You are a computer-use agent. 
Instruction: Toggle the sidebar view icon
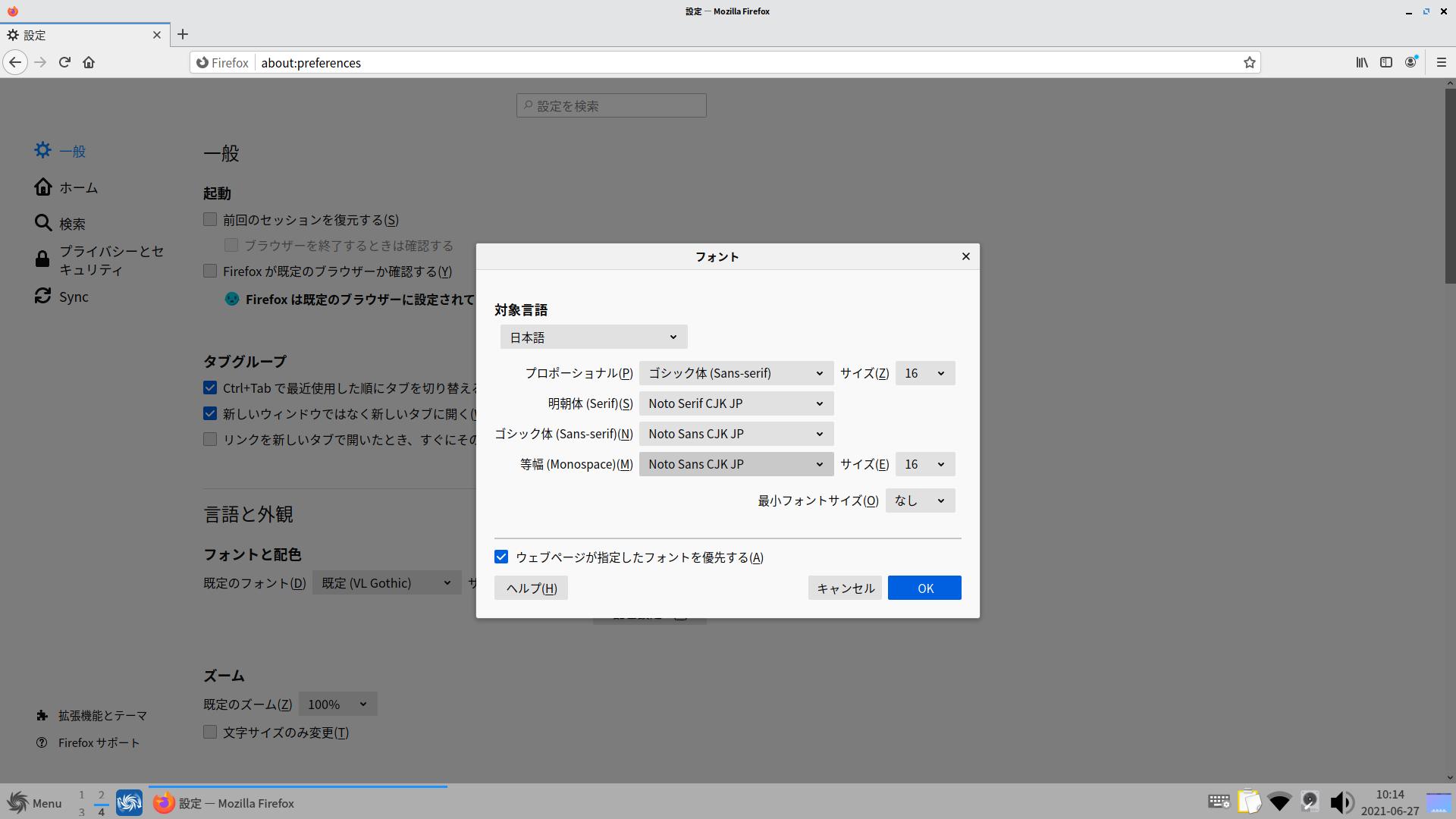click(x=1386, y=62)
